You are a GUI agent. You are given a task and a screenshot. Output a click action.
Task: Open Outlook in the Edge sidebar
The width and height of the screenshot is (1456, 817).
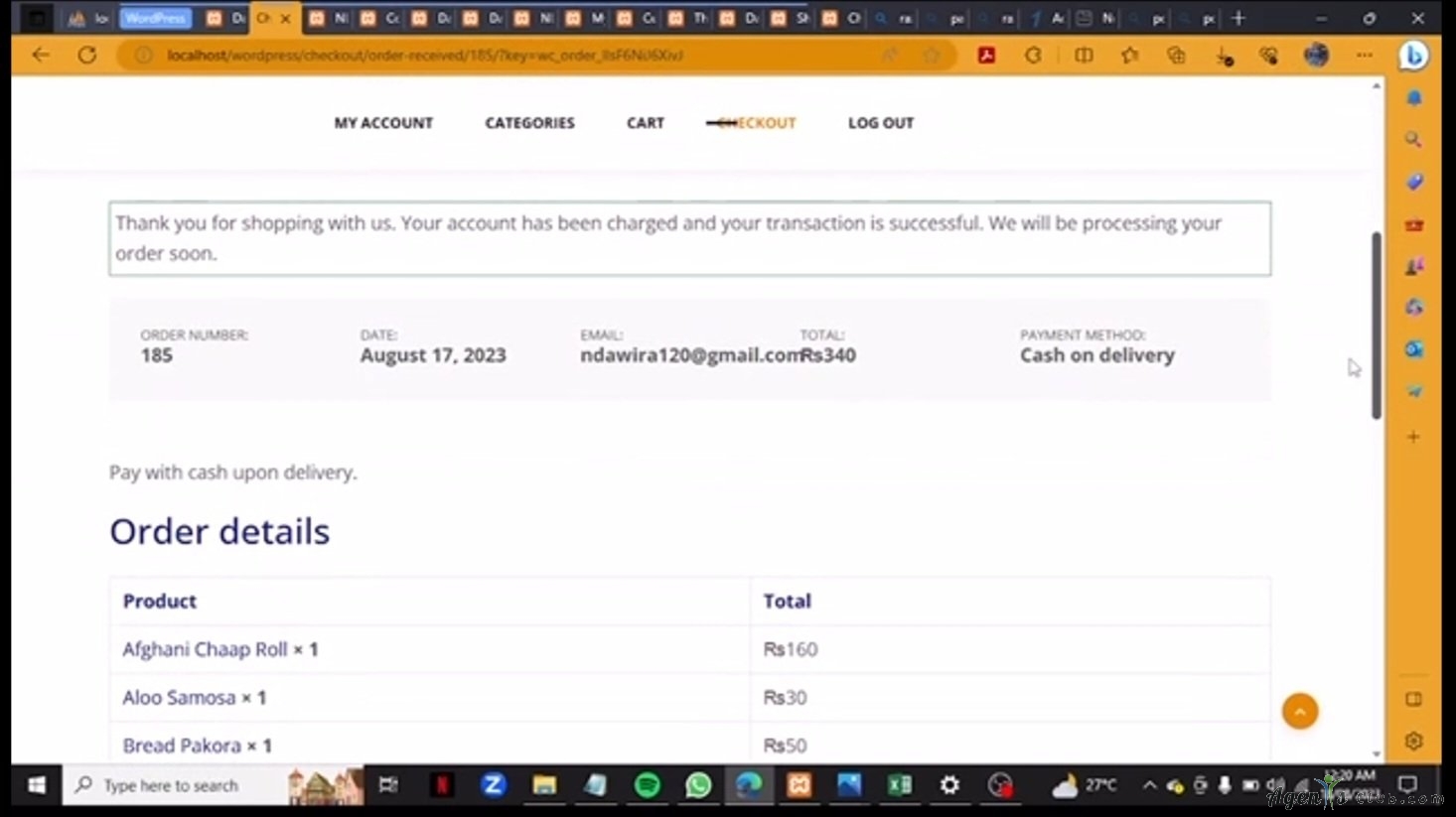point(1414,349)
